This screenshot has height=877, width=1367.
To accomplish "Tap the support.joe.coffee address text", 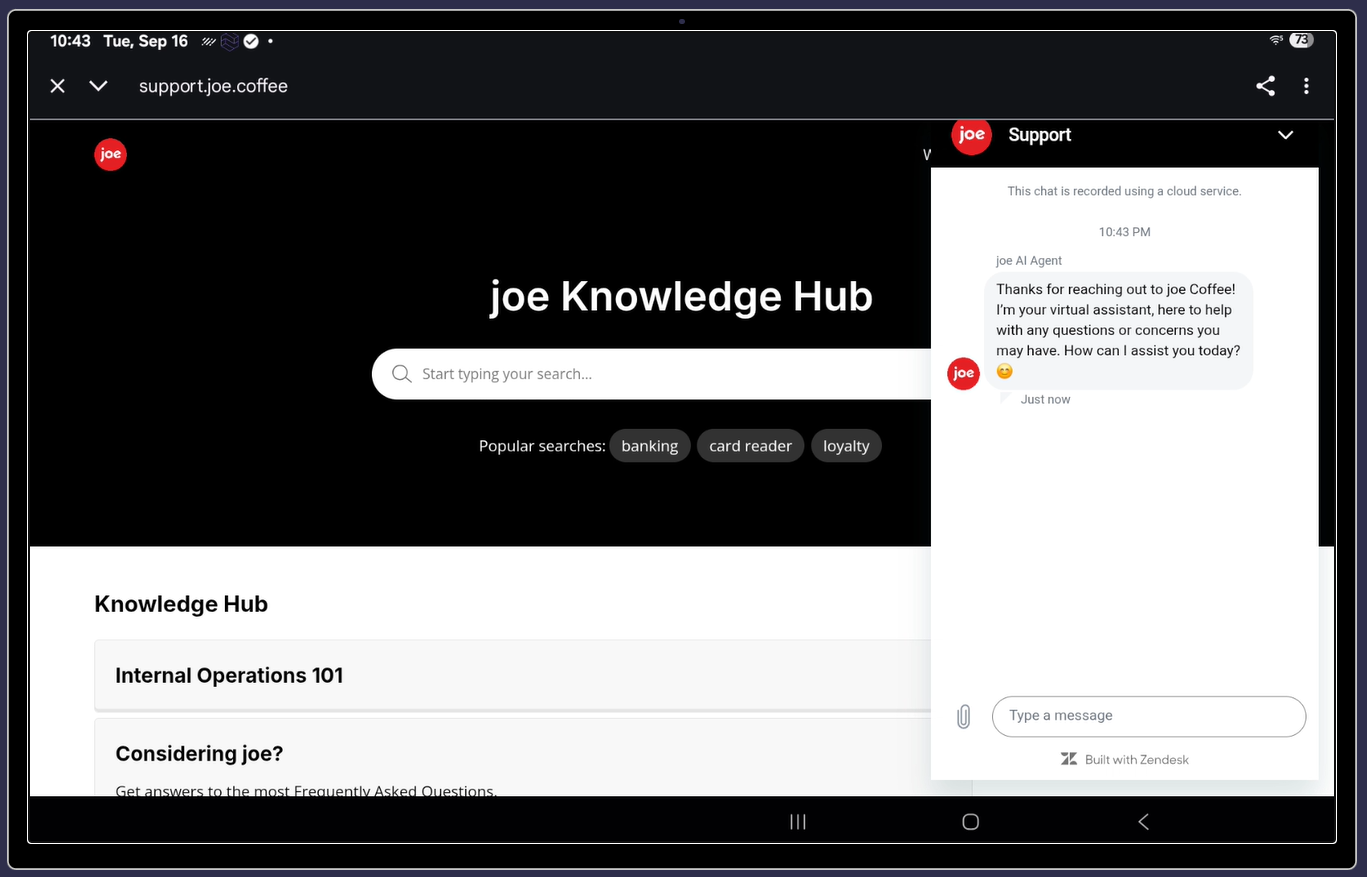I will (x=213, y=86).
